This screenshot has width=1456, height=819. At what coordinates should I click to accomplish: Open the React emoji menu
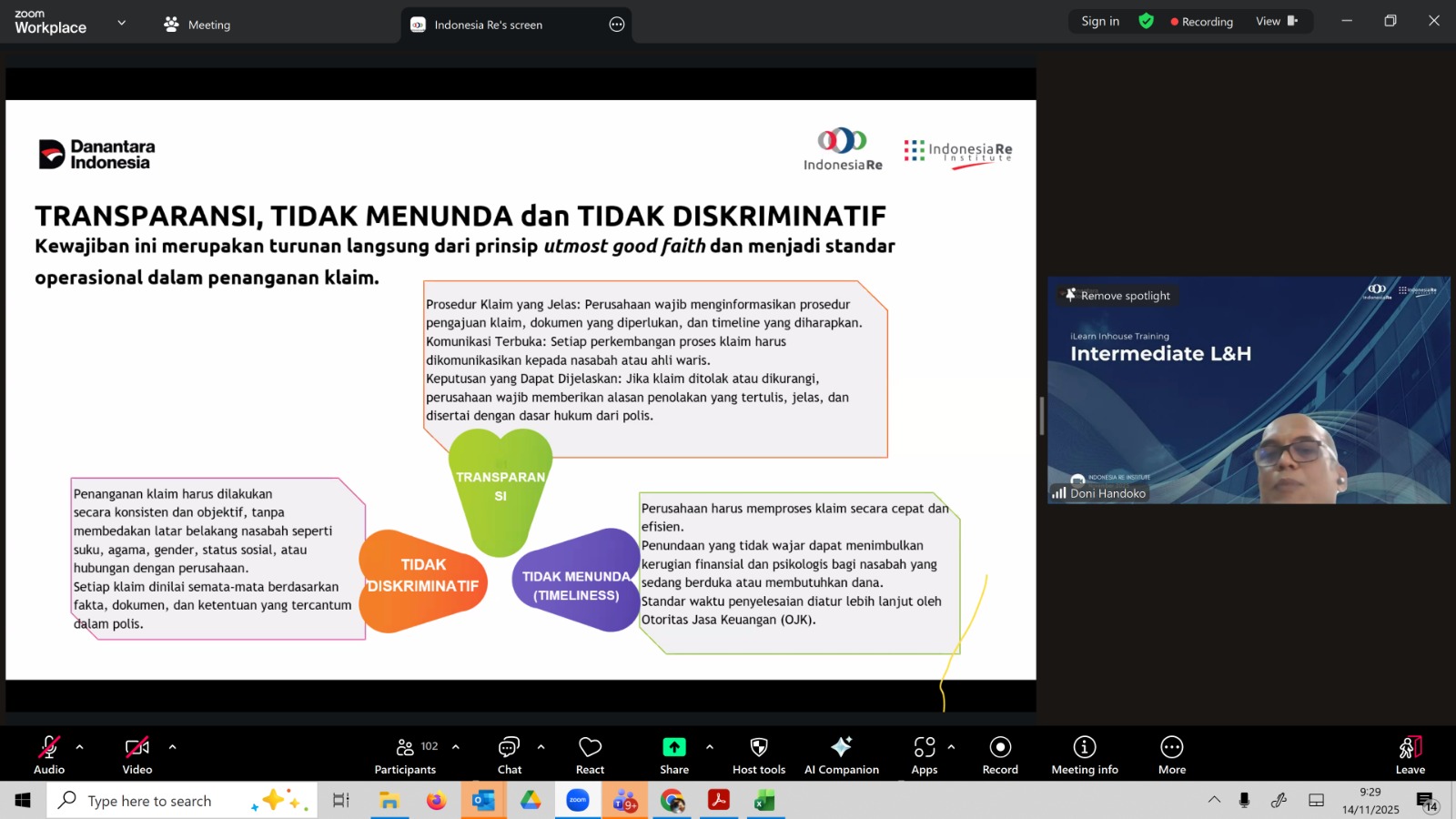click(590, 755)
